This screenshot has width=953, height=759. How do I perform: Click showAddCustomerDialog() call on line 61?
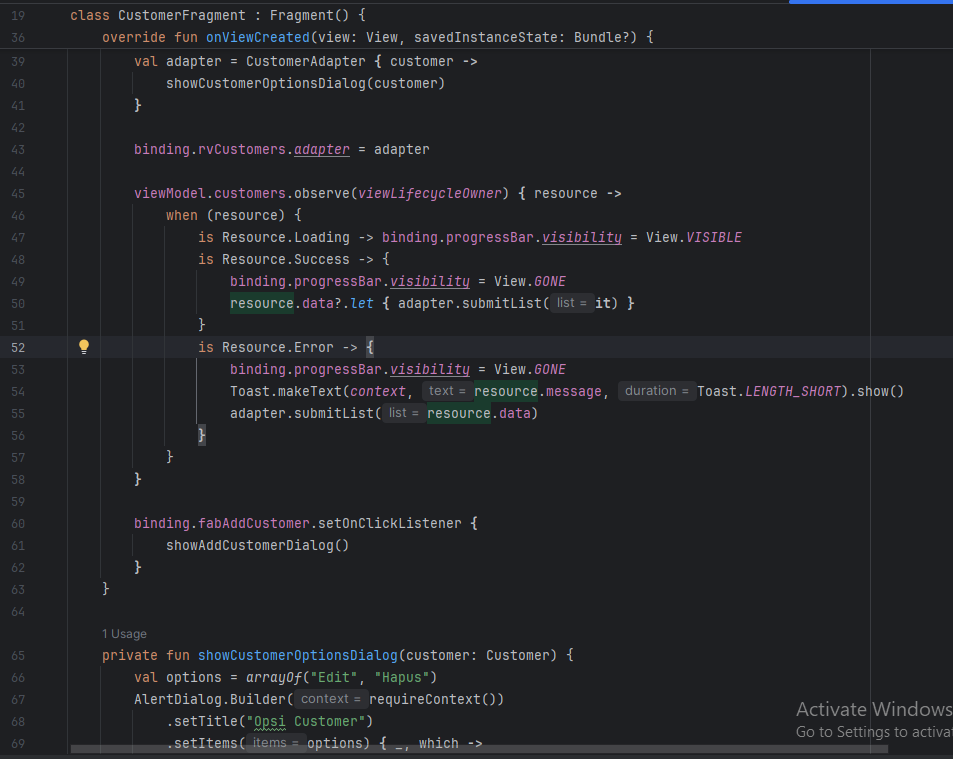coord(258,545)
